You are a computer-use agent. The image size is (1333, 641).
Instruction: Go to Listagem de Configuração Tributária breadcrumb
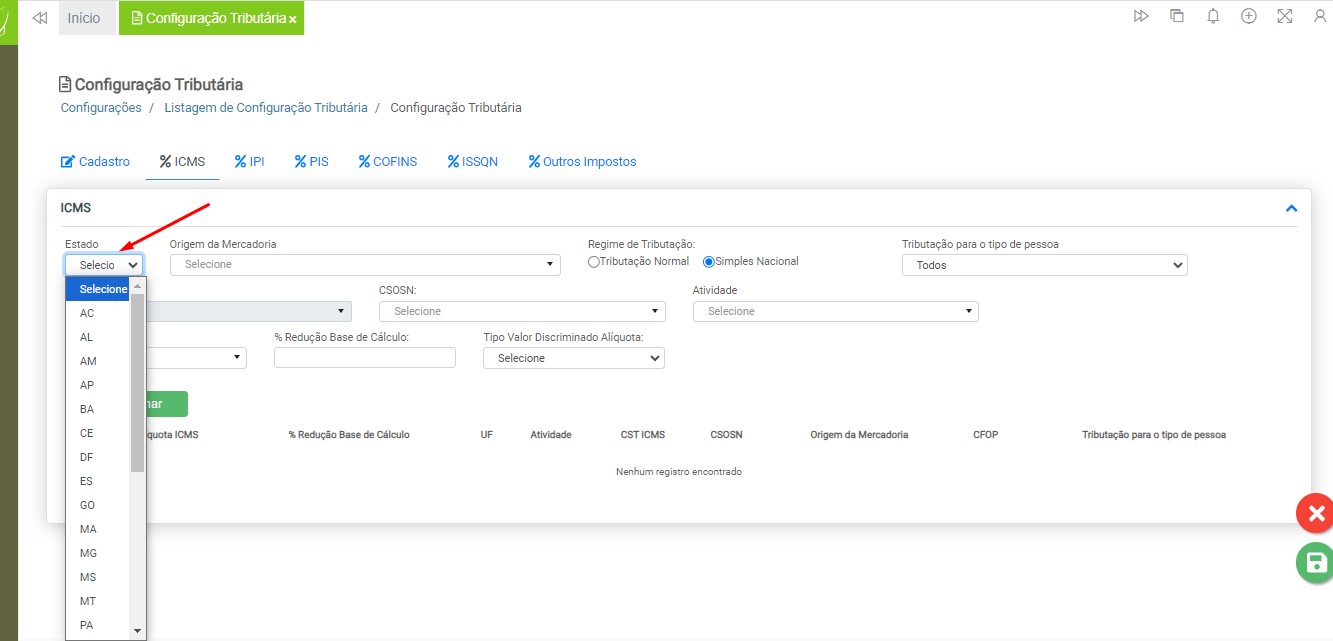pyautogui.click(x=266, y=108)
